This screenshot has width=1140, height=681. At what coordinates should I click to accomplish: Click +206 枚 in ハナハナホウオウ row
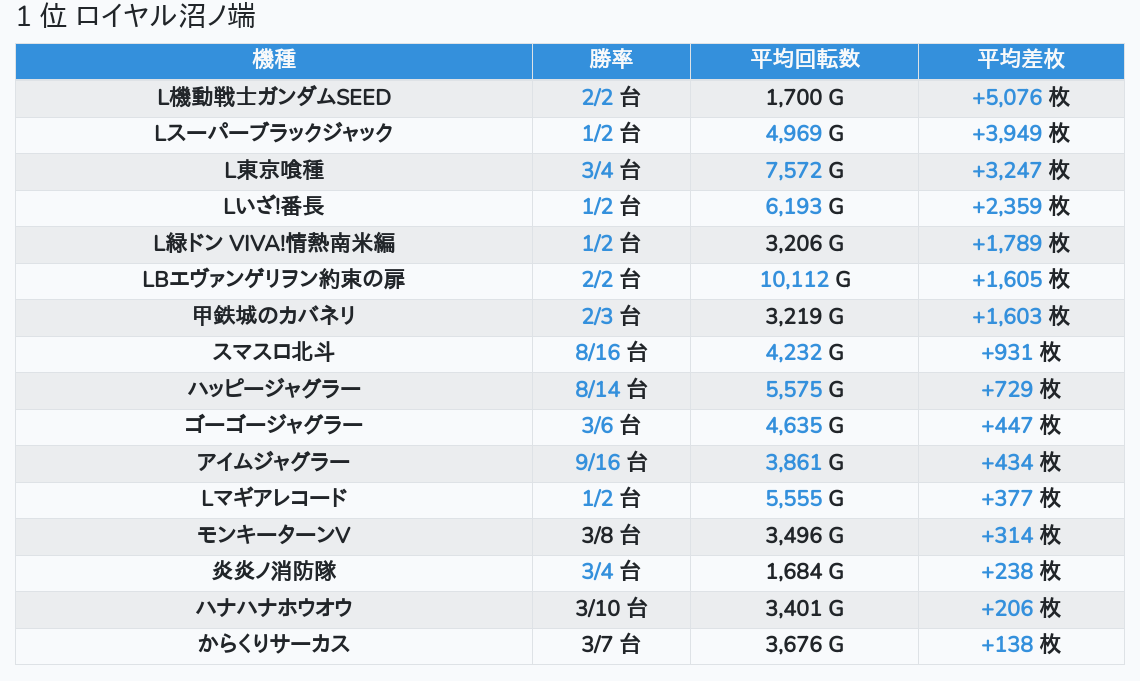pyautogui.click(x=1021, y=608)
